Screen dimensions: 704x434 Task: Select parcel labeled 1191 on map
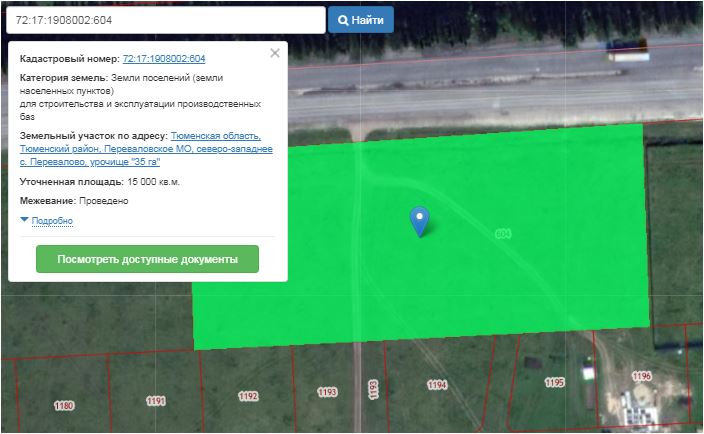[155, 401]
